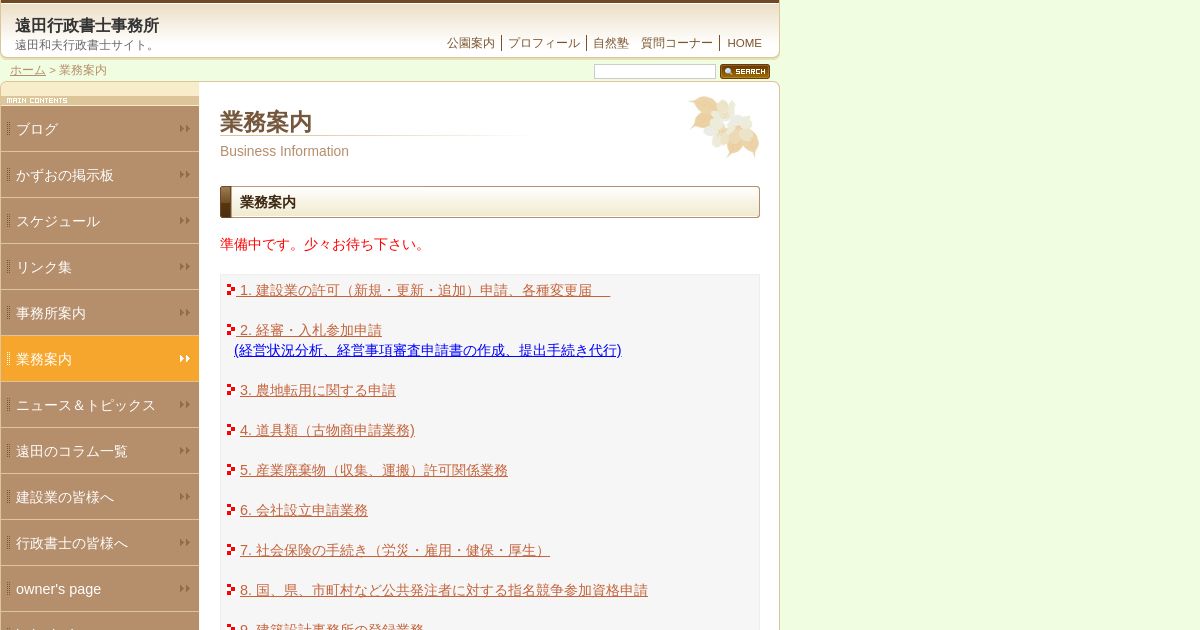Open link 3. 農地転用に関する申請
Screen dimensions: 1200x630
(318, 390)
